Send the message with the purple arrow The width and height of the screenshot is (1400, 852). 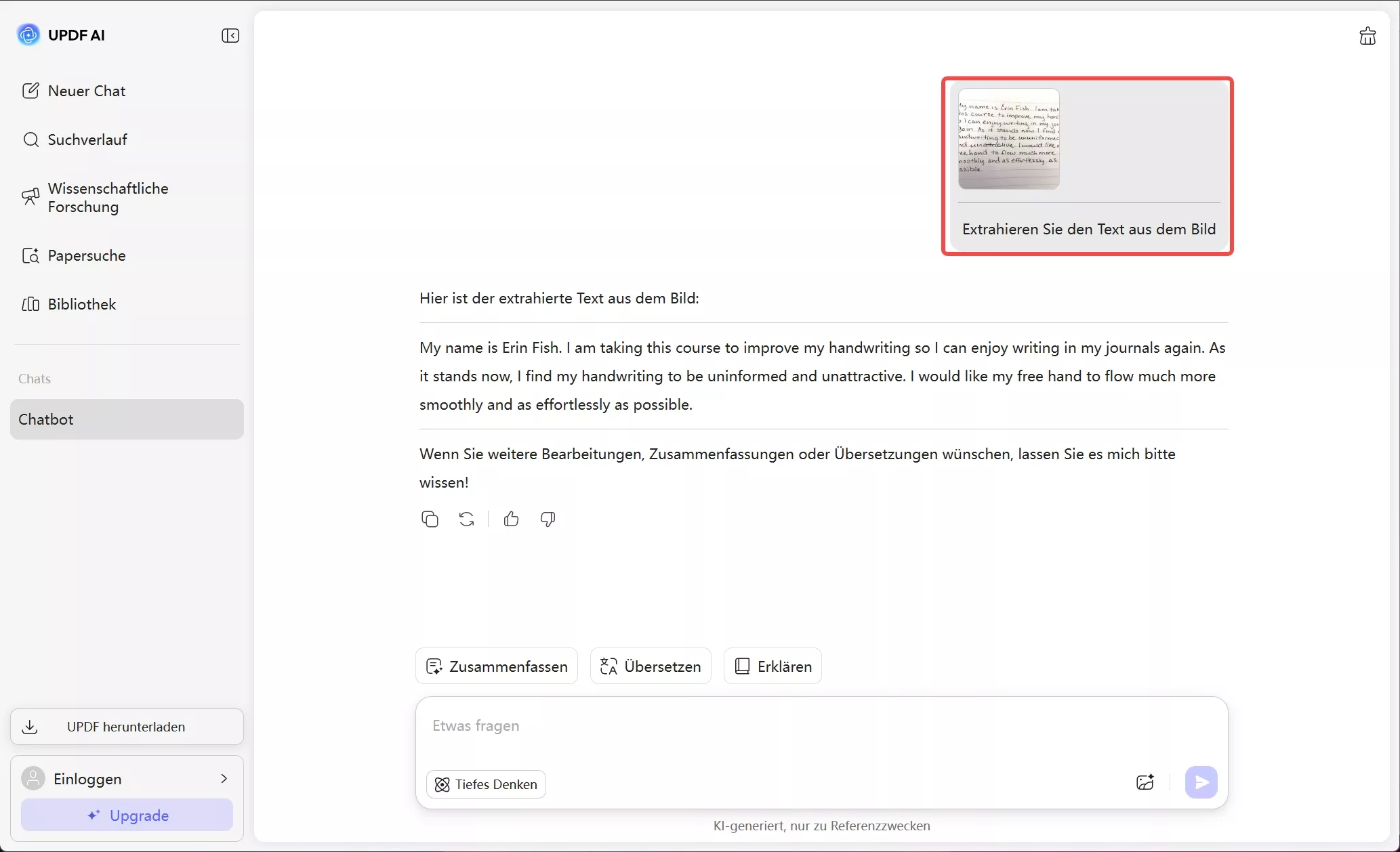pyautogui.click(x=1201, y=782)
